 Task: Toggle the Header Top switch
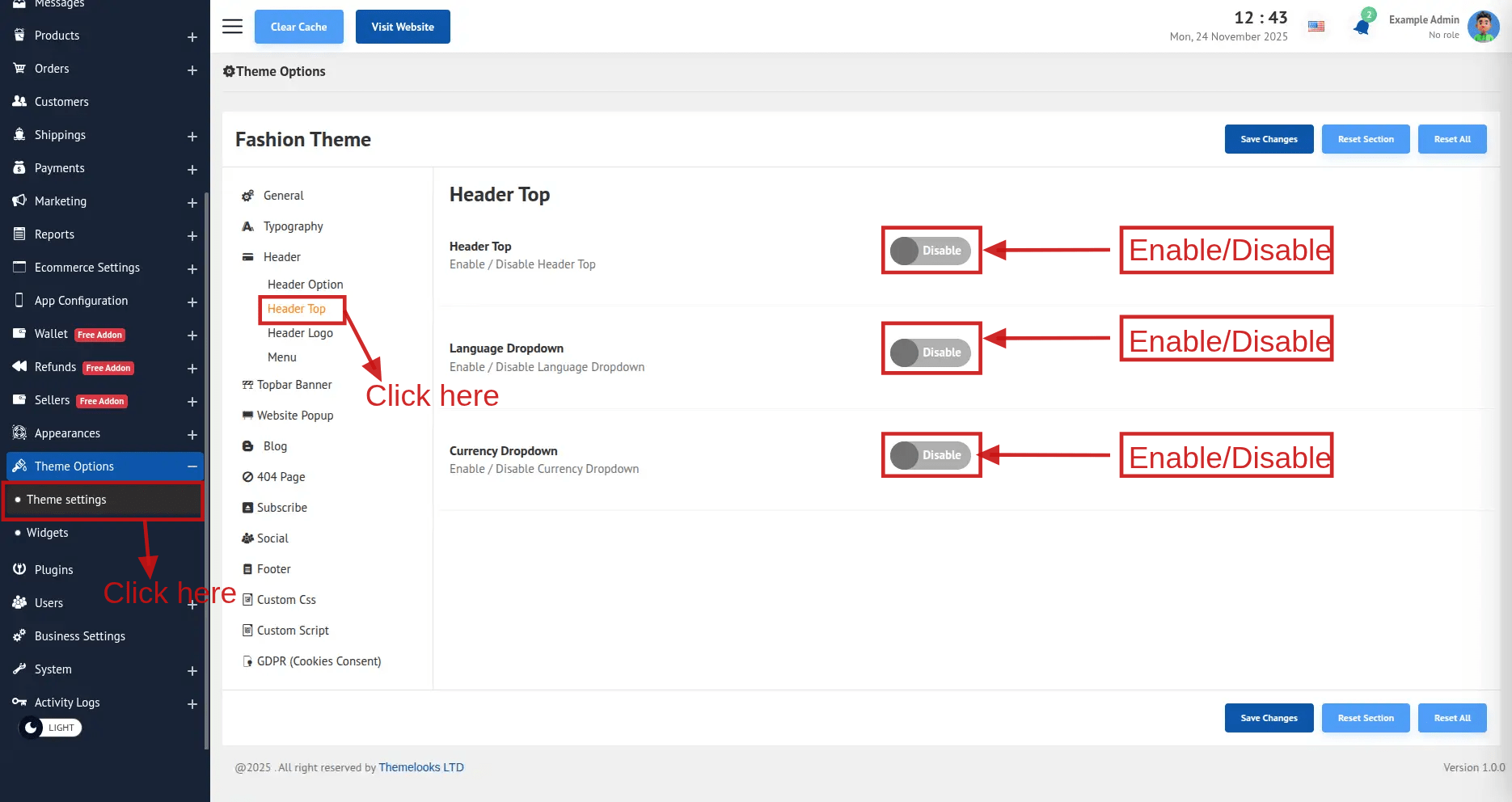tap(931, 251)
